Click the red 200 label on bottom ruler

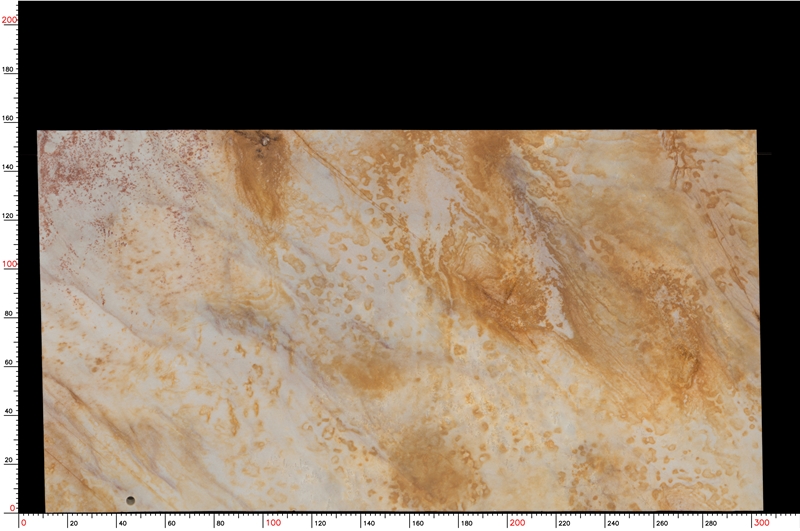(x=517, y=523)
